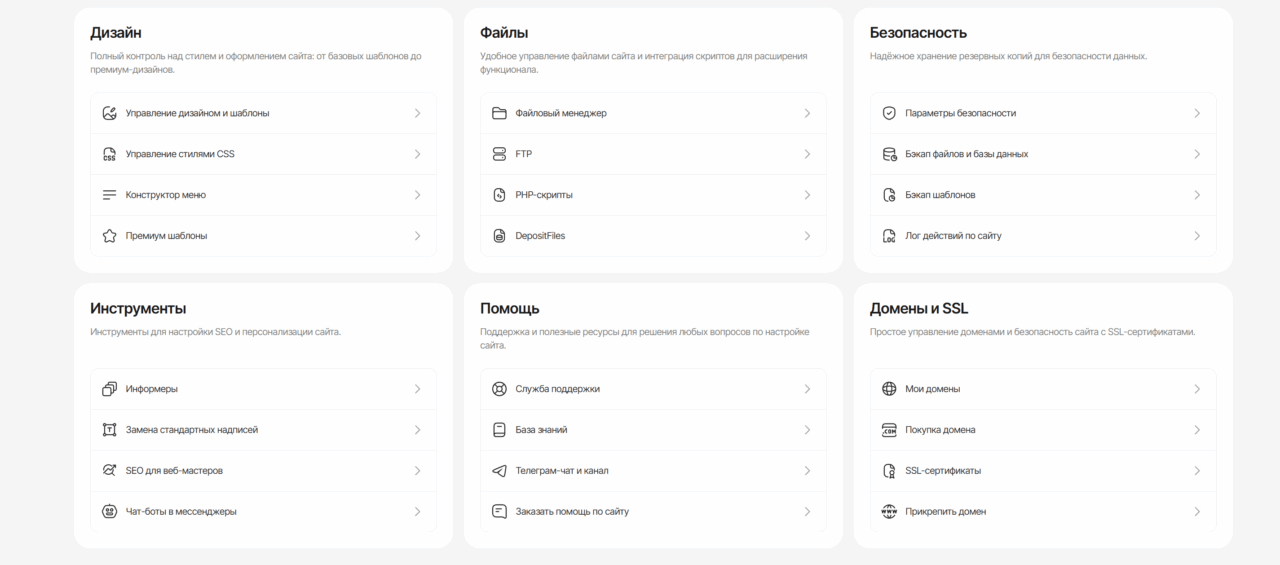Viewport: 1280px width, 565px height.
Task: Click the Telegram paper-plane icon
Action: [x=500, y=471]
